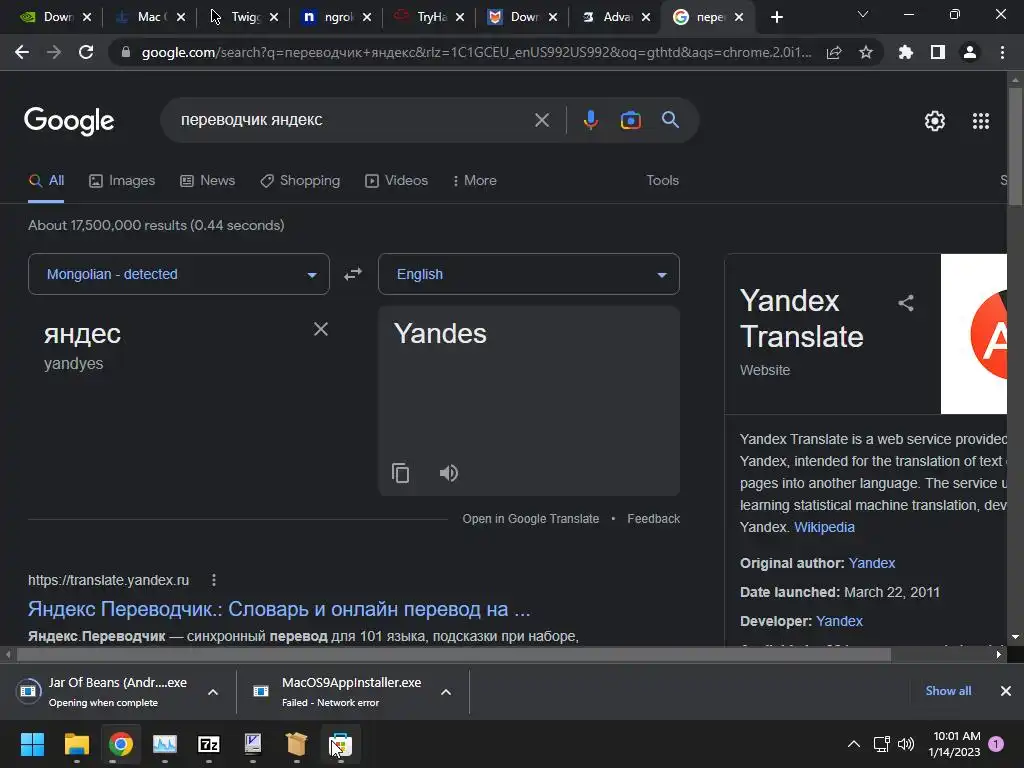Image resolution: width=1024 pixels, height=768 pixels.
Task: Open a new browser tab
Action: tap(776, 17)
